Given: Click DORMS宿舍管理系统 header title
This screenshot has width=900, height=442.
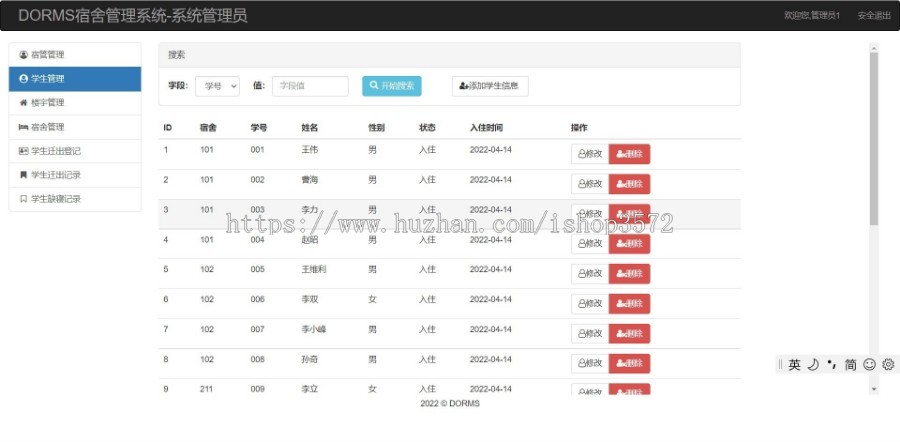Looking at the screenshot, I should tap(133, 15).
